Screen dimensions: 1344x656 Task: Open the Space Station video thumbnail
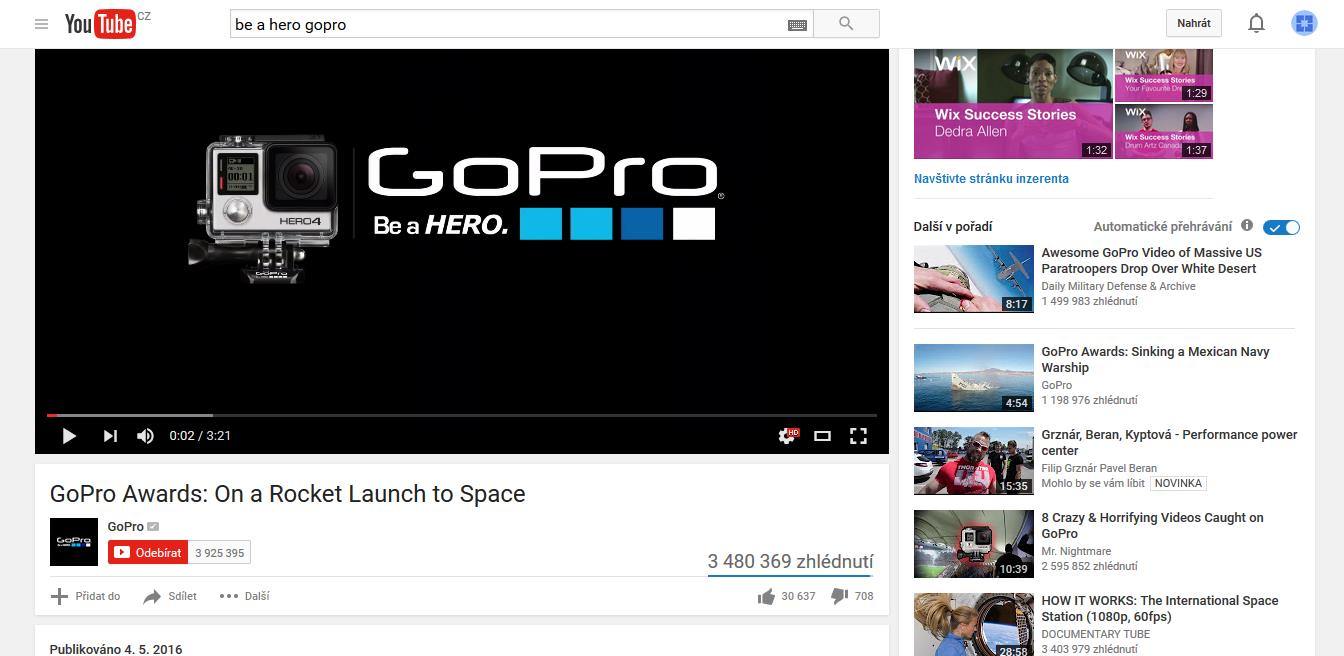click(974, 625)
